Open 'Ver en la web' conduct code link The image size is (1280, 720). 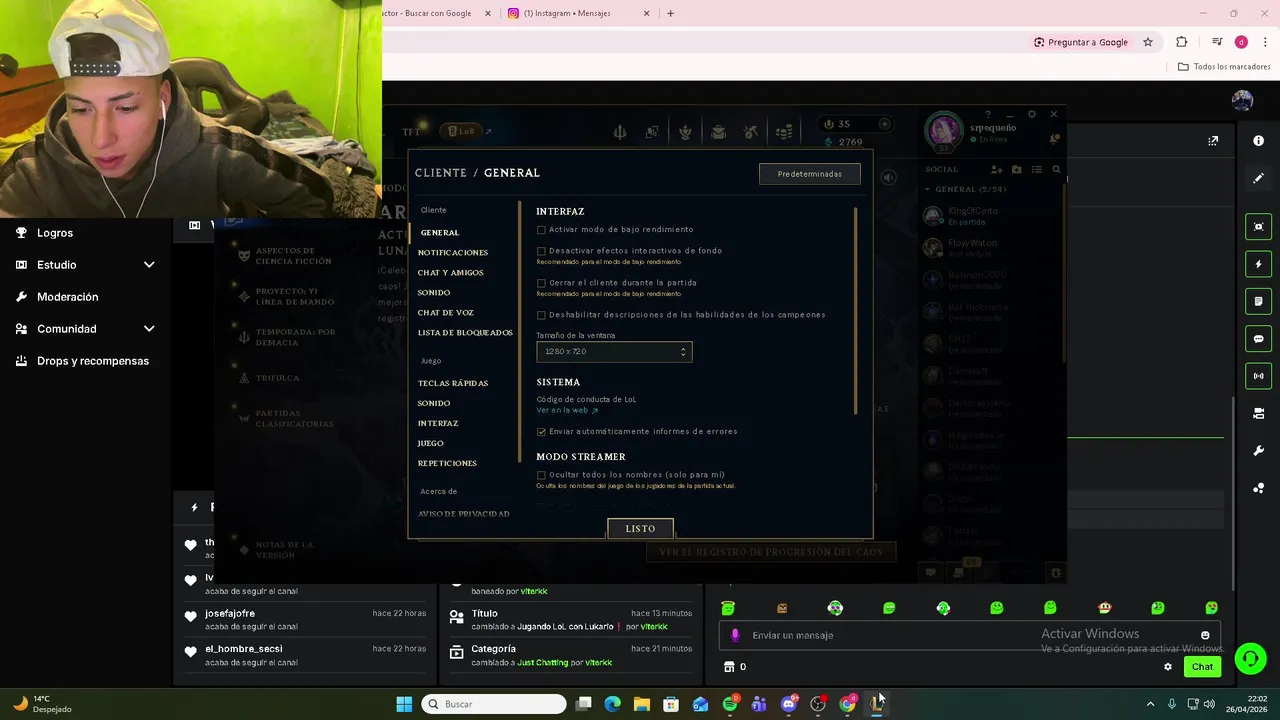pyautogui.click(x=567, y=410)
